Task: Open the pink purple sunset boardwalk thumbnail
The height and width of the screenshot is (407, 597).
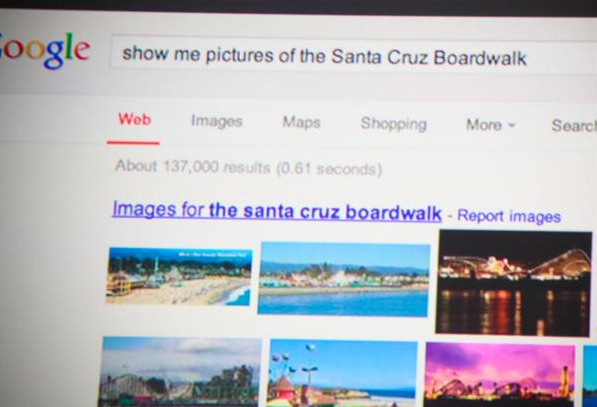Action: click(x=499, y=375)
